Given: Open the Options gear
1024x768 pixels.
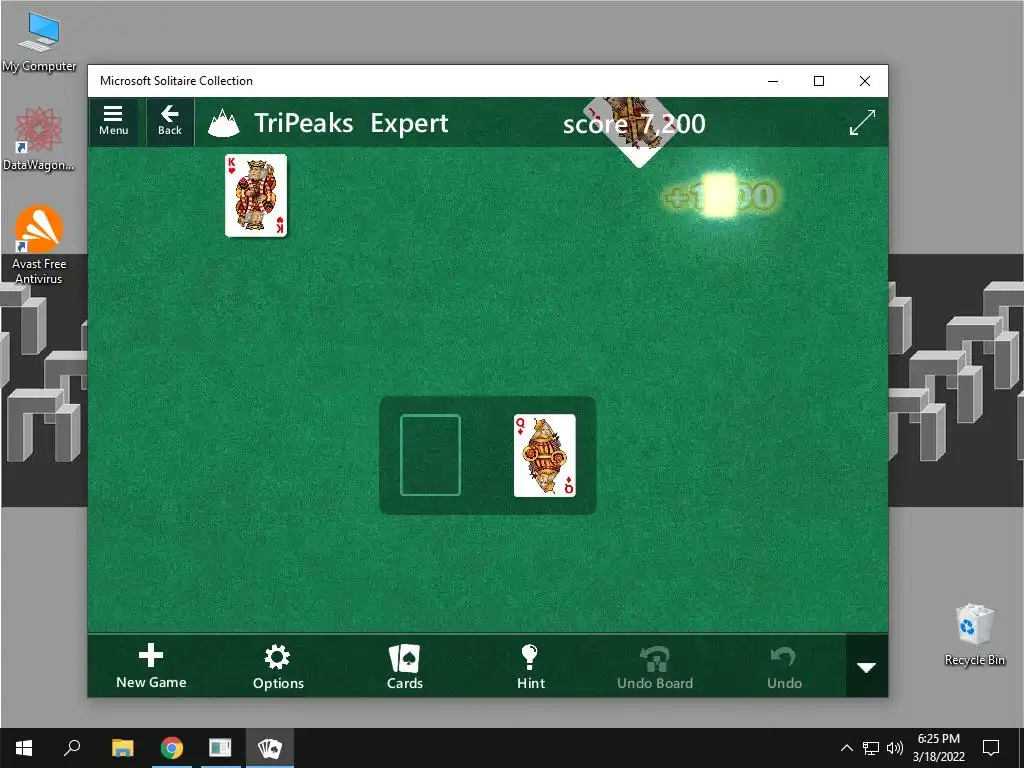Looking at the screenshot, I should (x=278, y=667).
